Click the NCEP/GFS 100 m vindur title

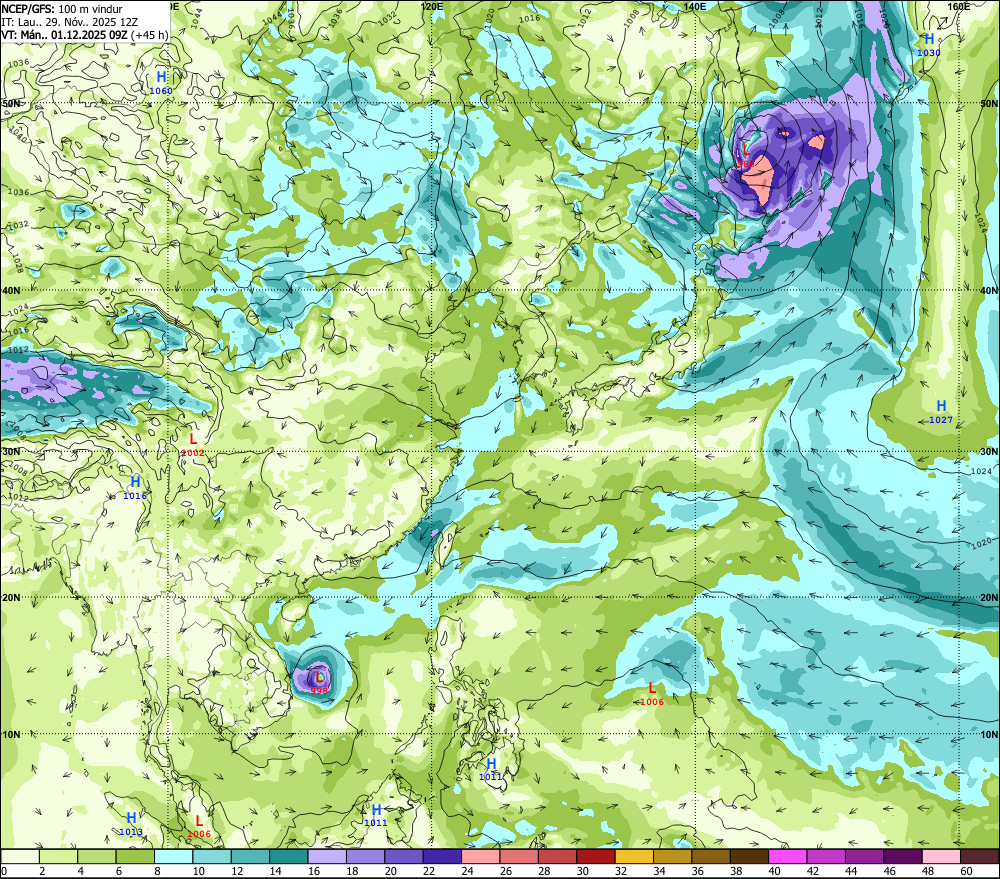[62, 9]
